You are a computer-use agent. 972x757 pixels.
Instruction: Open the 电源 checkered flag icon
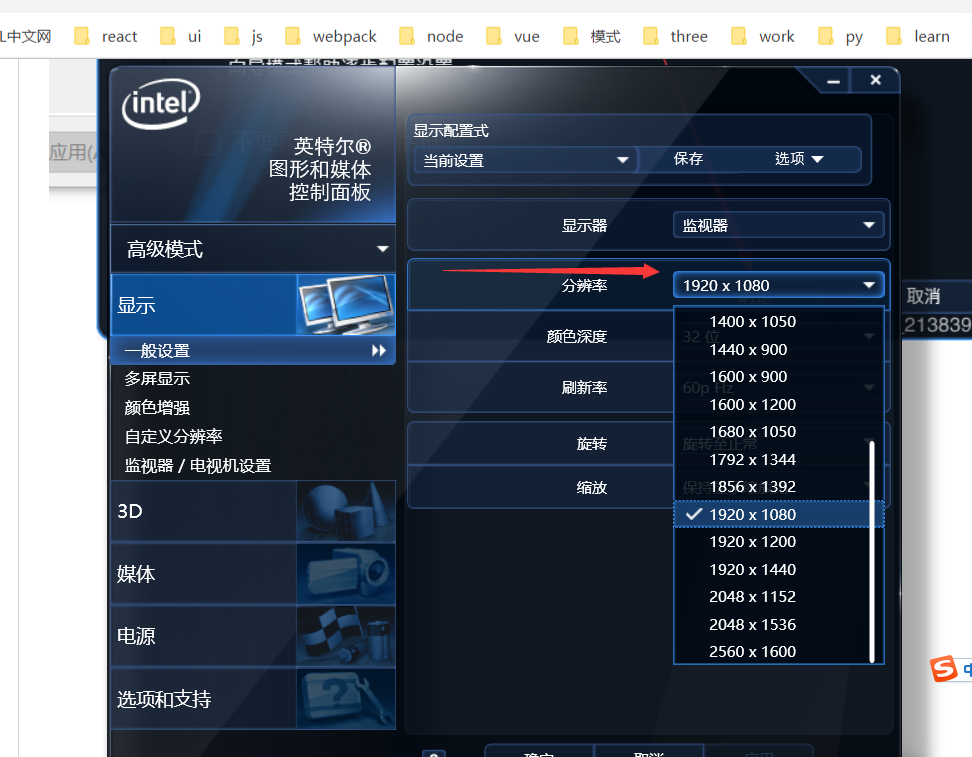[x=346, y=636]
